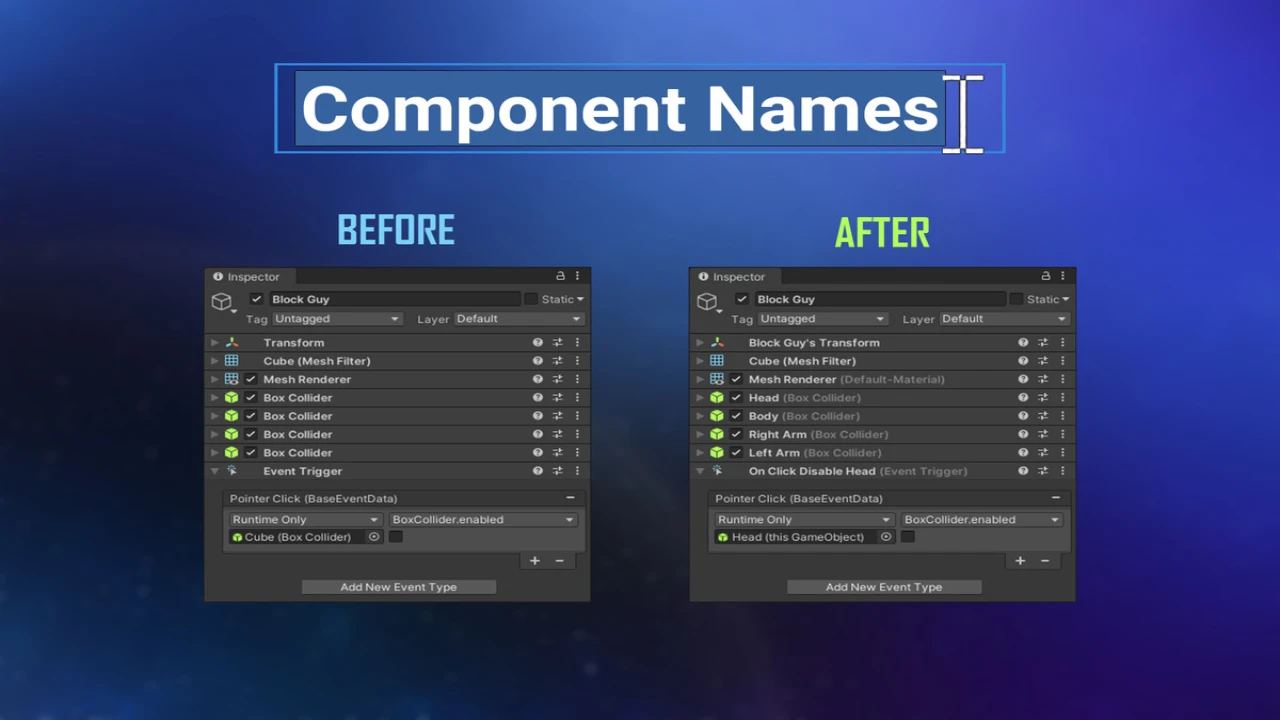Click the lock icon in the BEFORE Inspector

560,277
